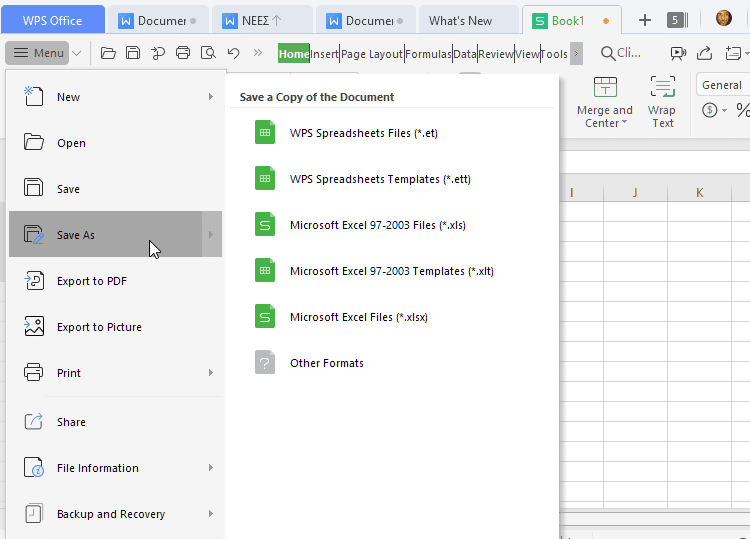Switch to the ΝΕΕΣ document tab
Viewport: 750px width, 539px height.
coord(261,21)
